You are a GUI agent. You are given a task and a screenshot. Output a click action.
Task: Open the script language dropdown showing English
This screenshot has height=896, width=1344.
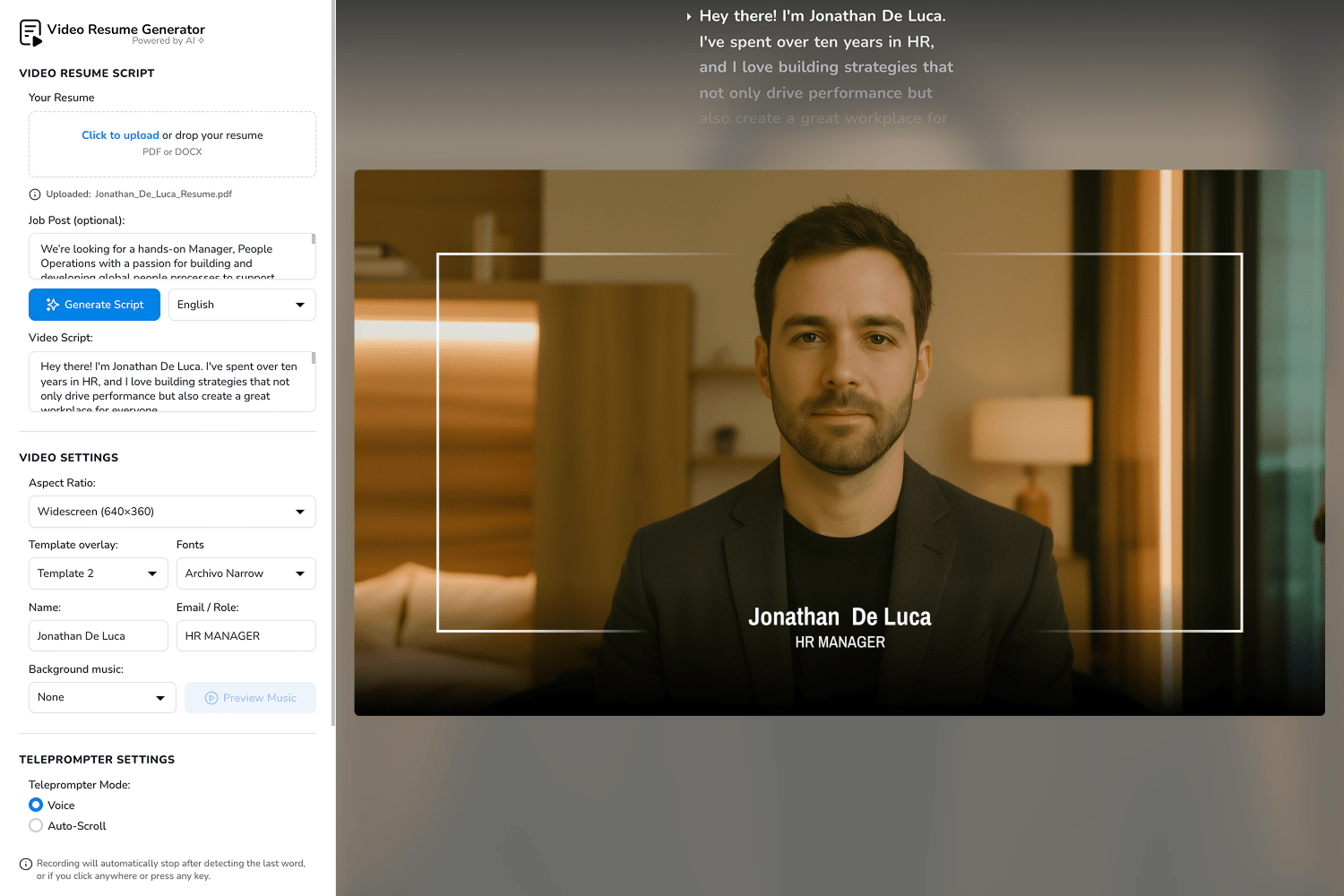(x=242, y=305)
